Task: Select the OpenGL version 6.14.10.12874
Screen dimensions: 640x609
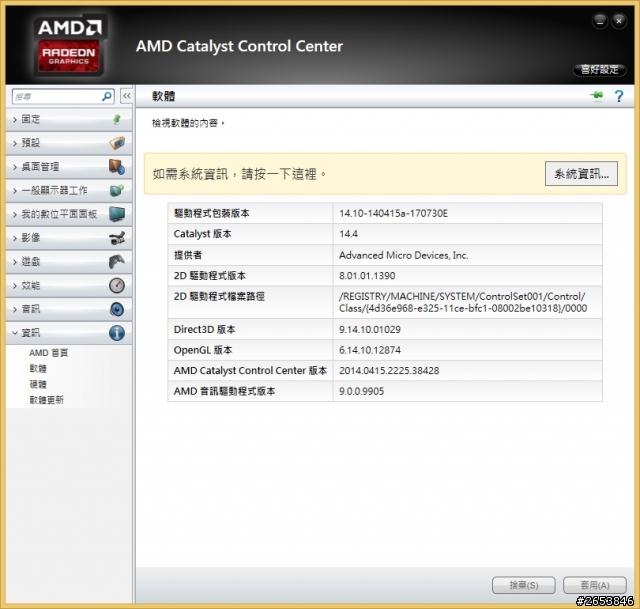Action: 370,350
